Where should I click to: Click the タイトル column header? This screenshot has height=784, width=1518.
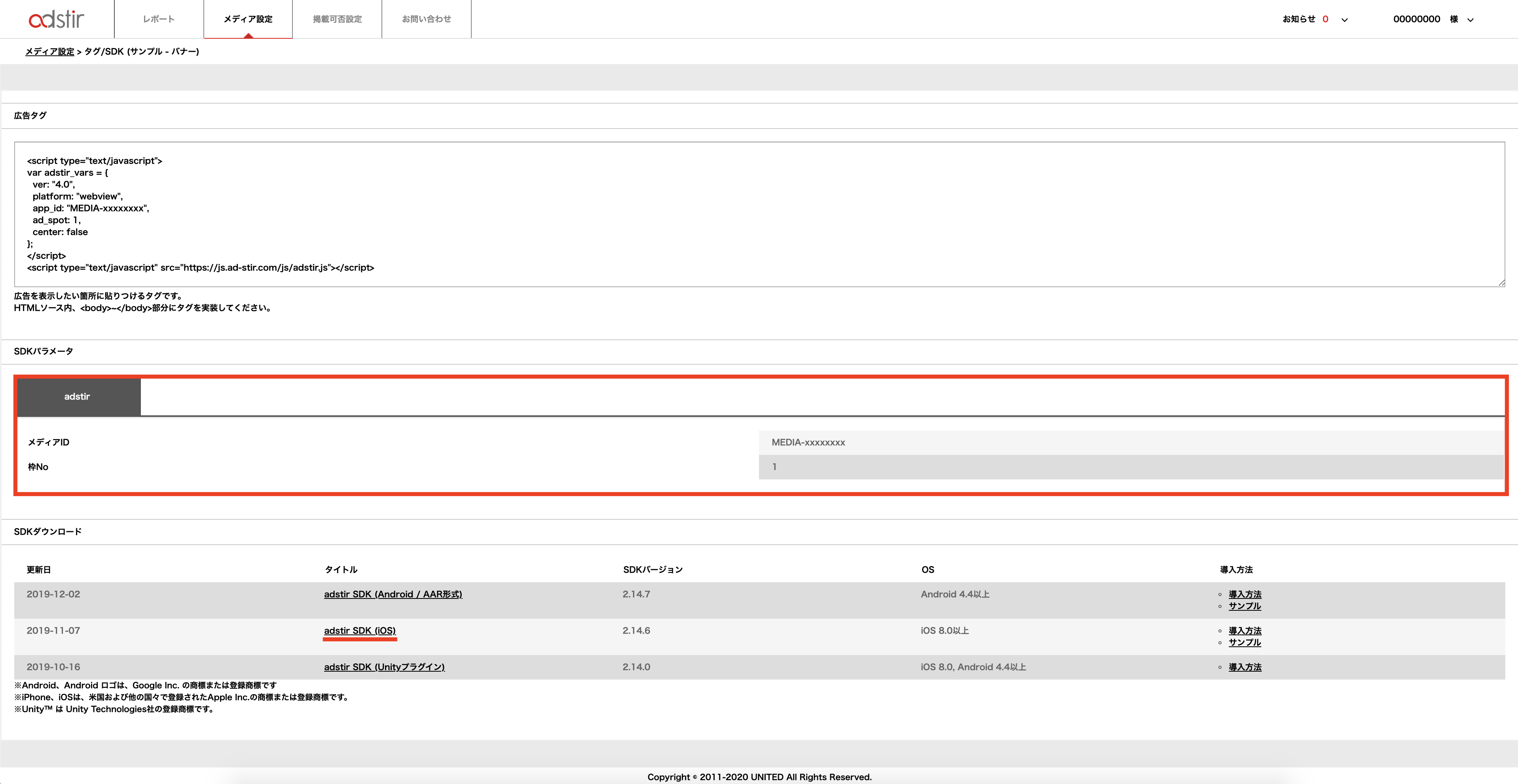click(341, 570)
